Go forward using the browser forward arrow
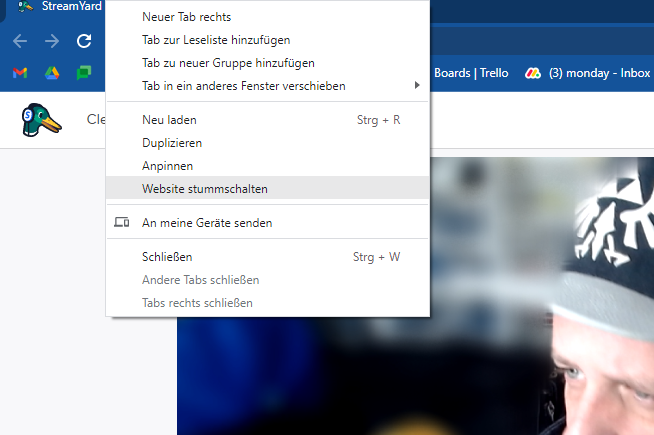 click(52, 41)
